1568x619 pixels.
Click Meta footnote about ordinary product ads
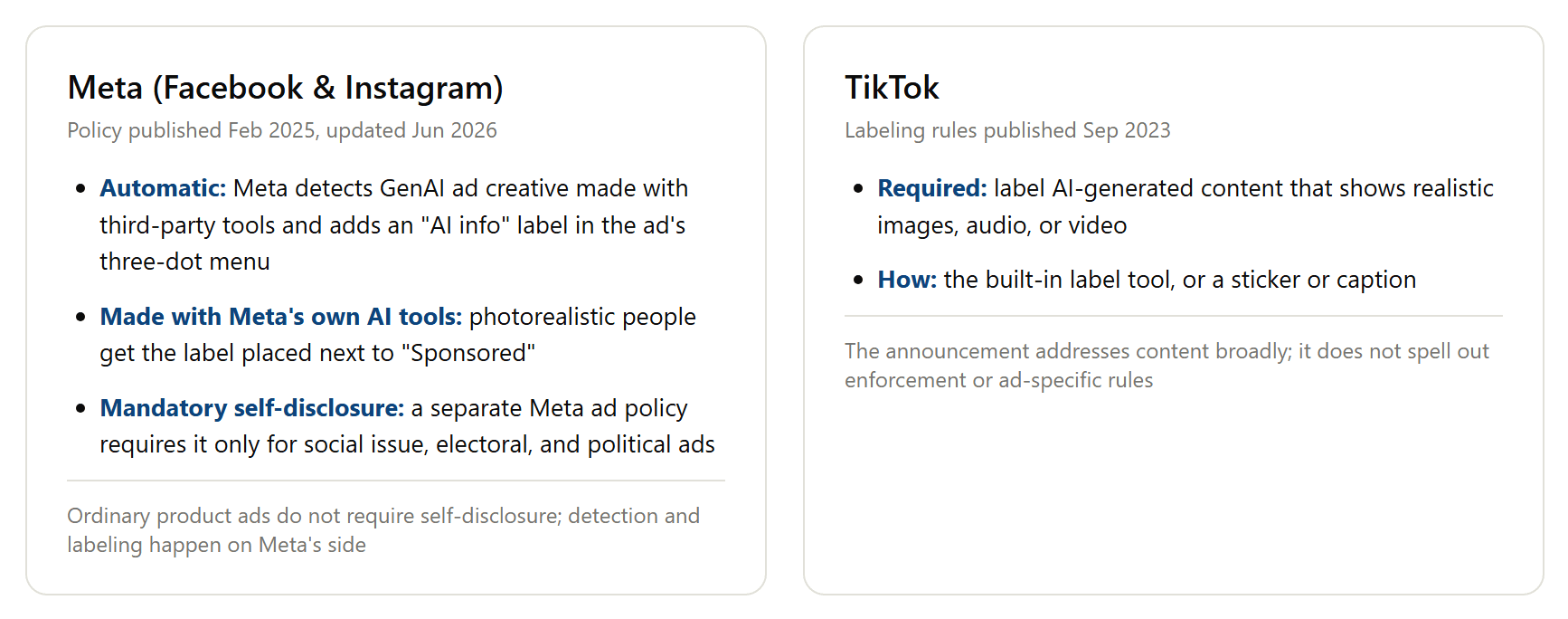coord(383,530)
